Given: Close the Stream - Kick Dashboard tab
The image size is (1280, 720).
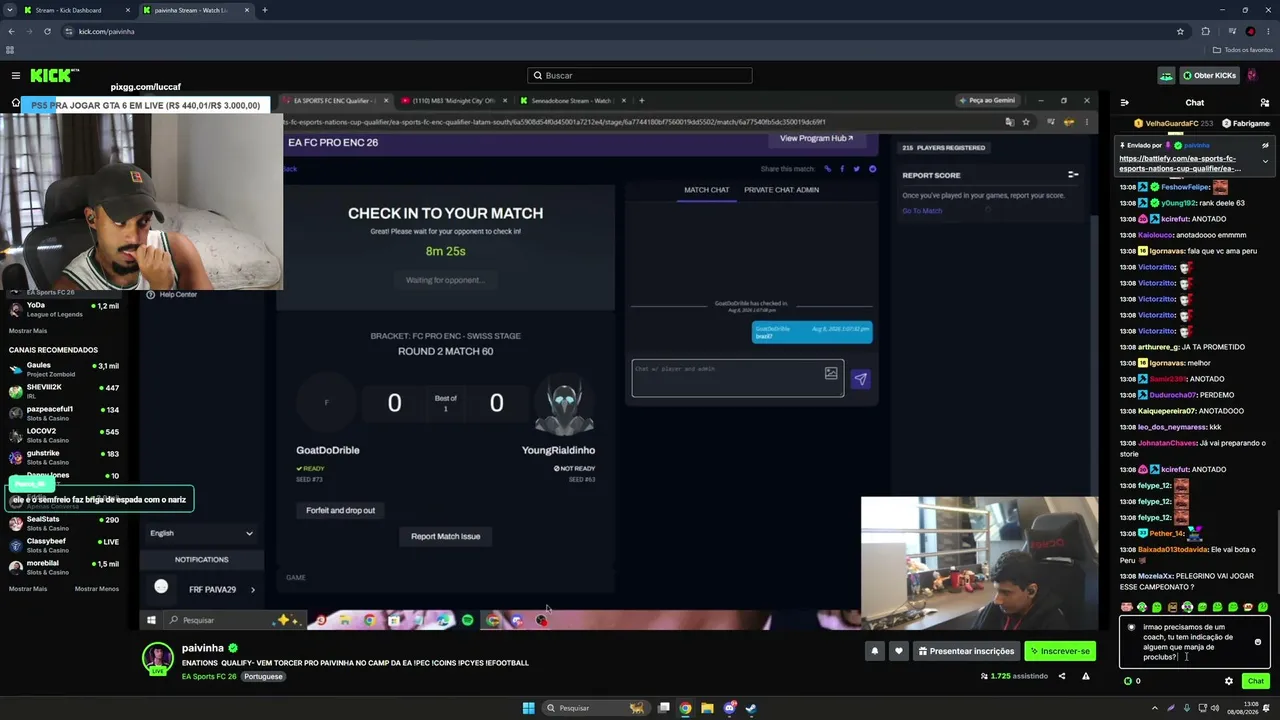Looking at the screenshot, I should coord(128,10).
